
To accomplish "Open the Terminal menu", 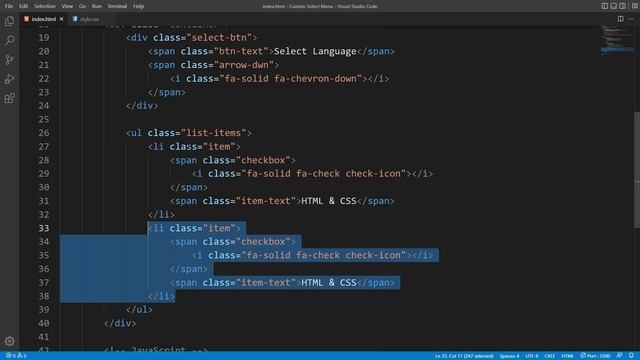I will click(117, 6).
